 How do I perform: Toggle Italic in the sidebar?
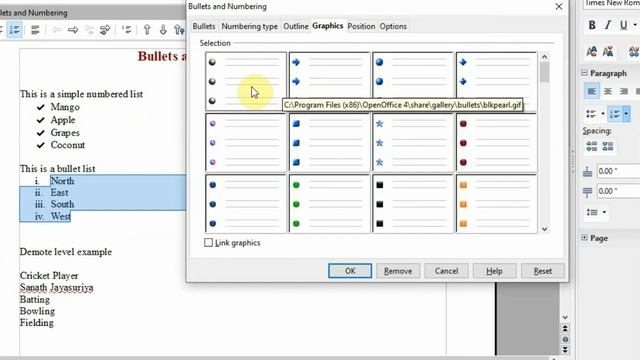608,25
